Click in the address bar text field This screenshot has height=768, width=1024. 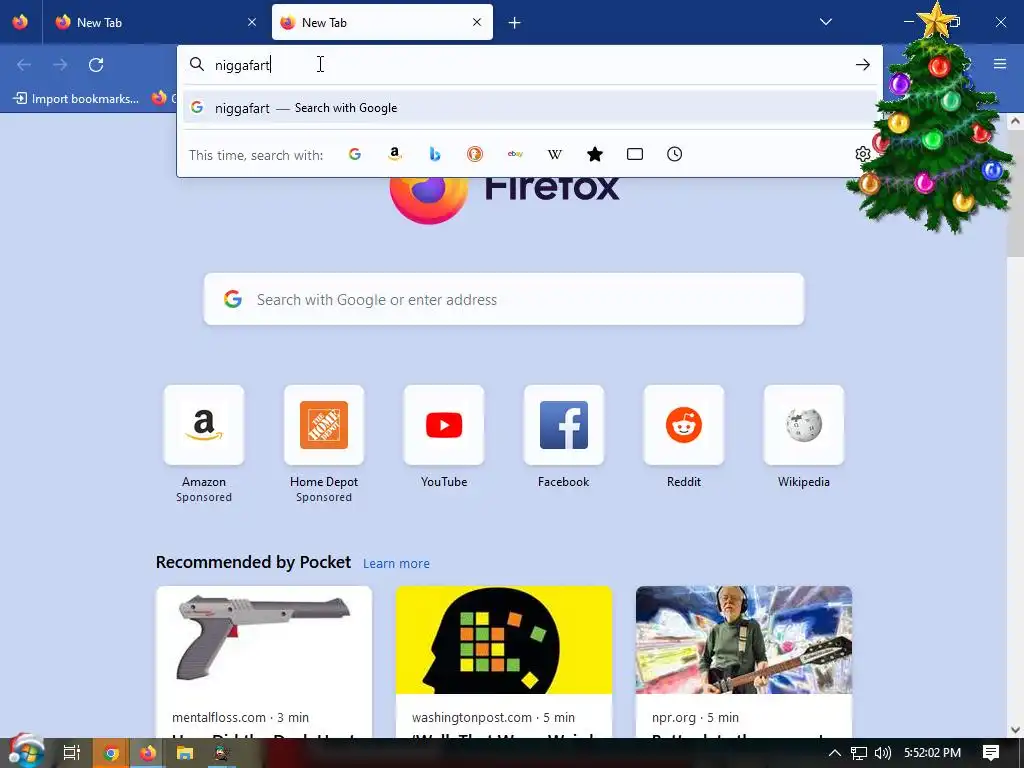pos(529,65)
